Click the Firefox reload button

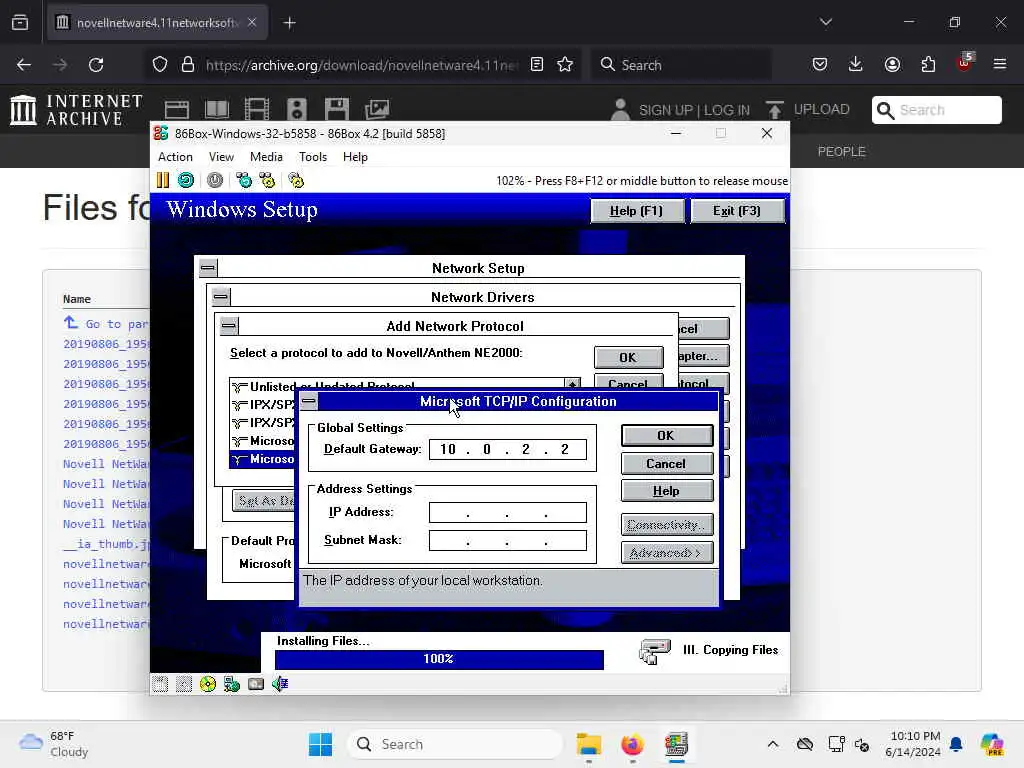[96, 65]
